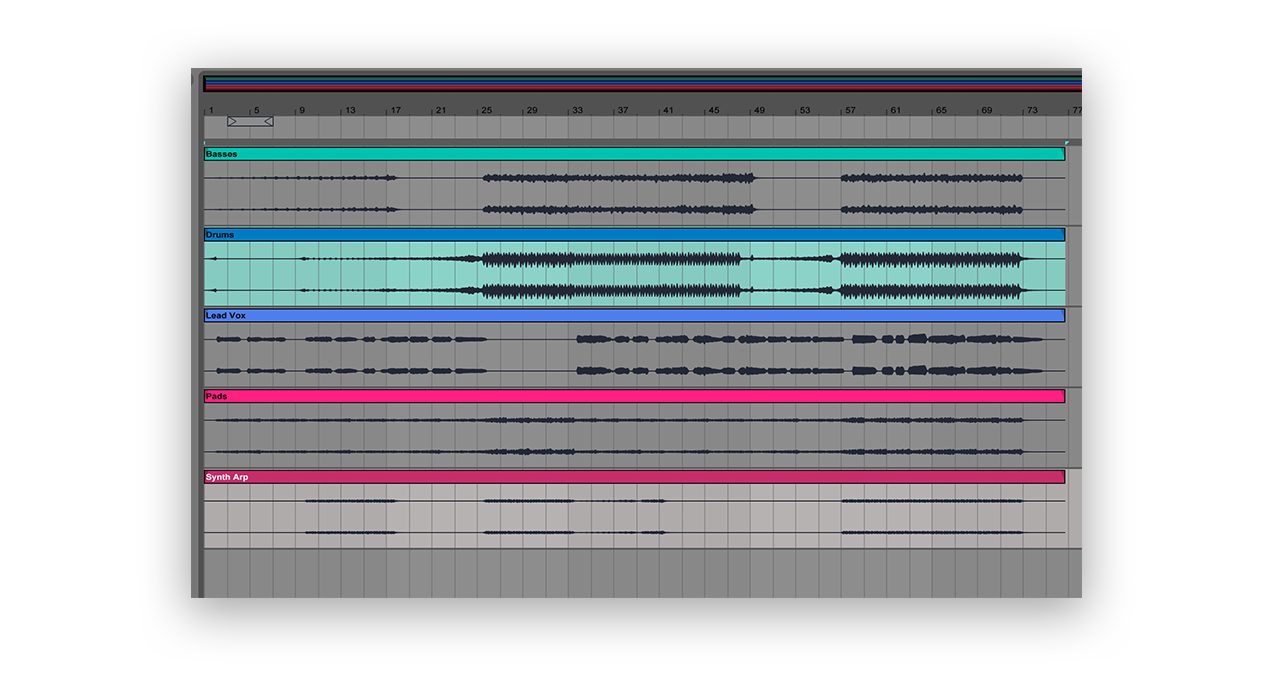Viewport: 1280px width, 683px height.
Task: Click the Pads upper channel waveform
Action: pos(635,420)
